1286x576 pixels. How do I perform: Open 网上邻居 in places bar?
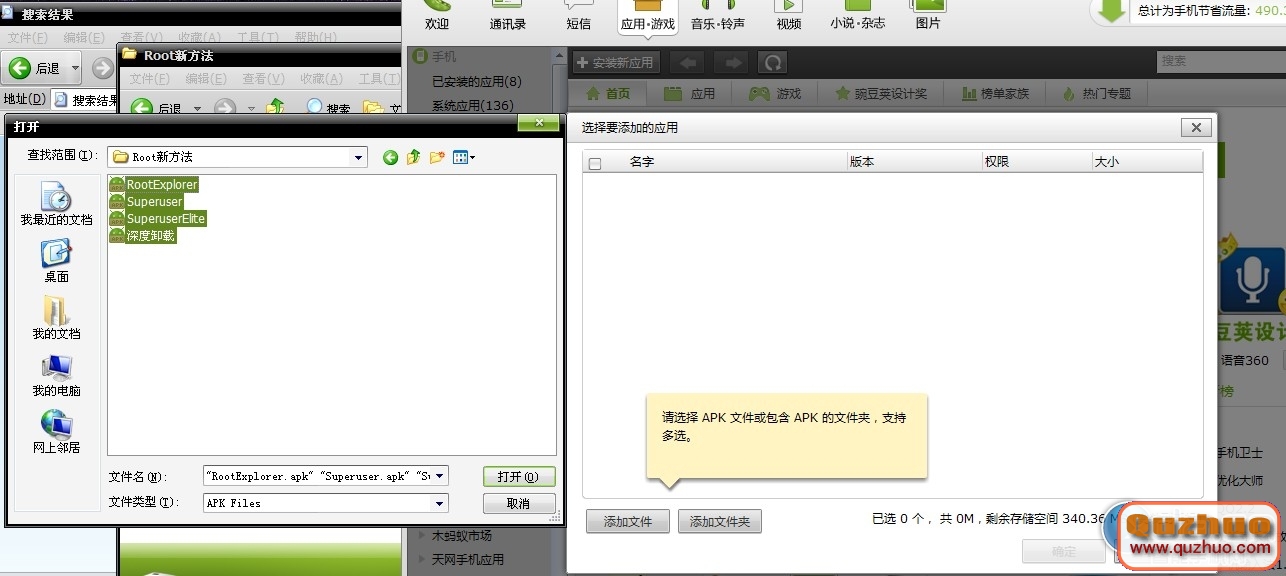(56, 432)
